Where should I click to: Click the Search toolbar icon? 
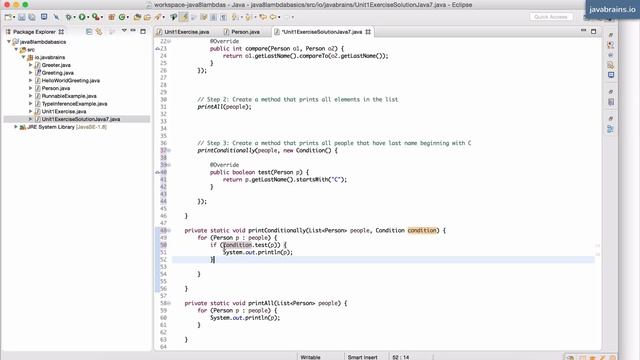click(x=158, y=17)
